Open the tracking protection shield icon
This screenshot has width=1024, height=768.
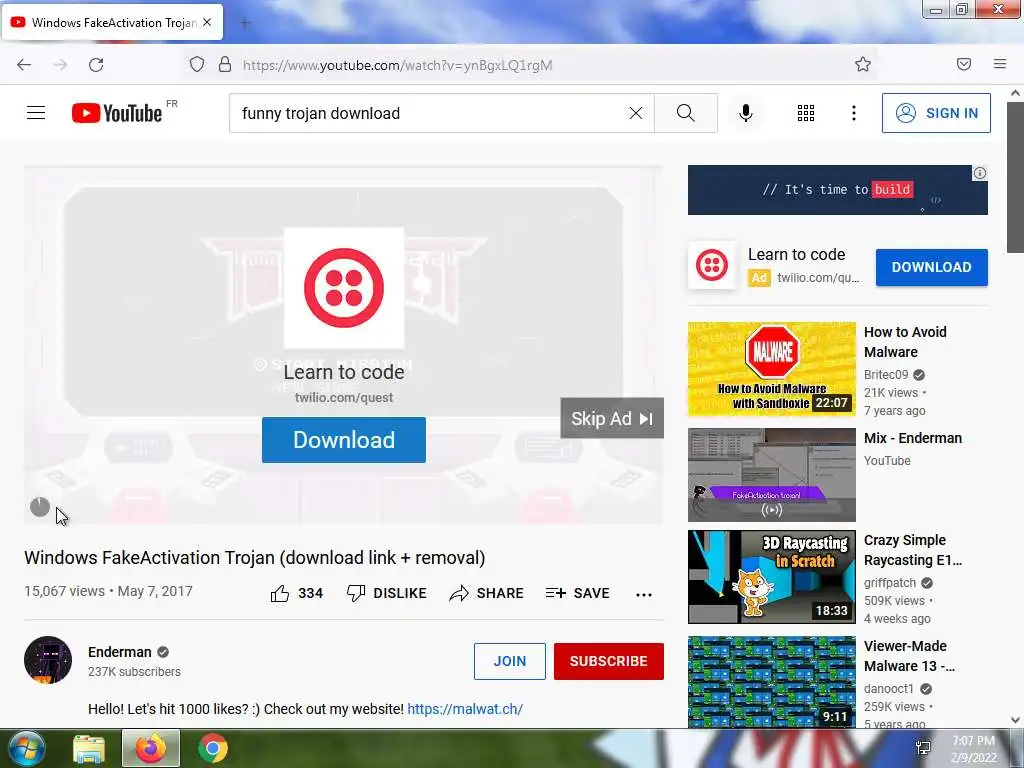click(x=197, y=65)
